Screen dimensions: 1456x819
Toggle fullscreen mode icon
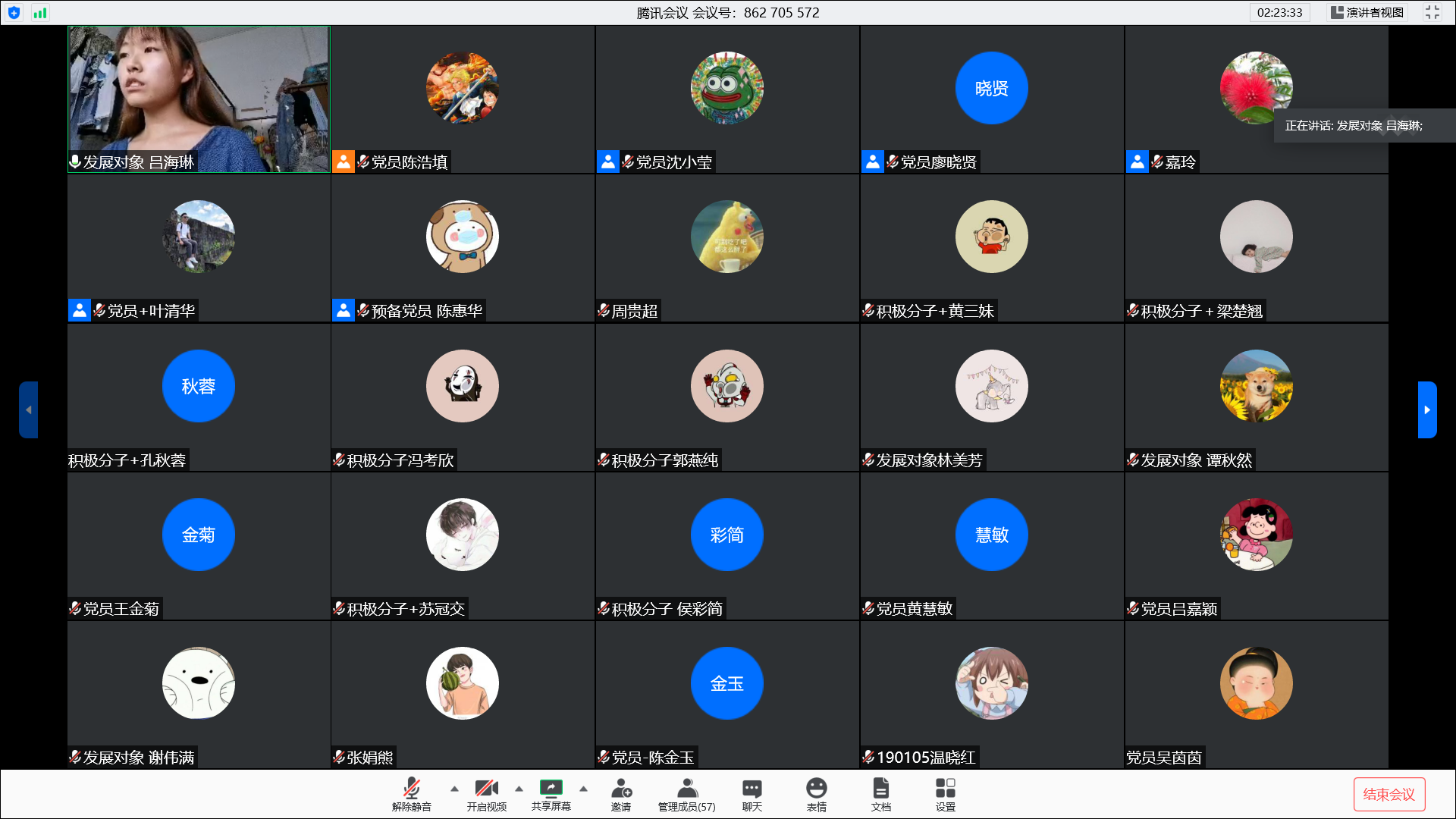(x=1432, y=12)
